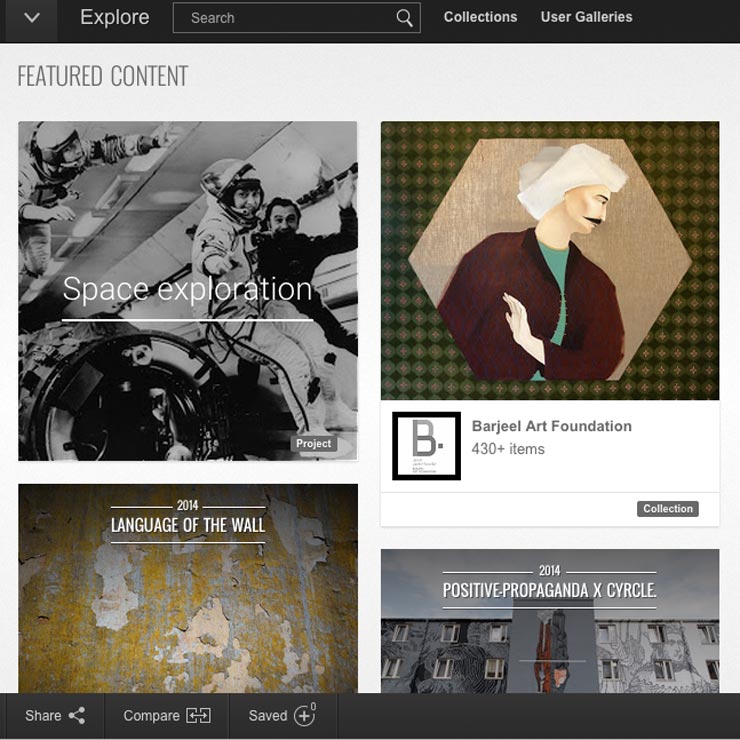740x740 pixels.
Task: Open the Barjeel Art Foundation portrait image
Action: 550,261
